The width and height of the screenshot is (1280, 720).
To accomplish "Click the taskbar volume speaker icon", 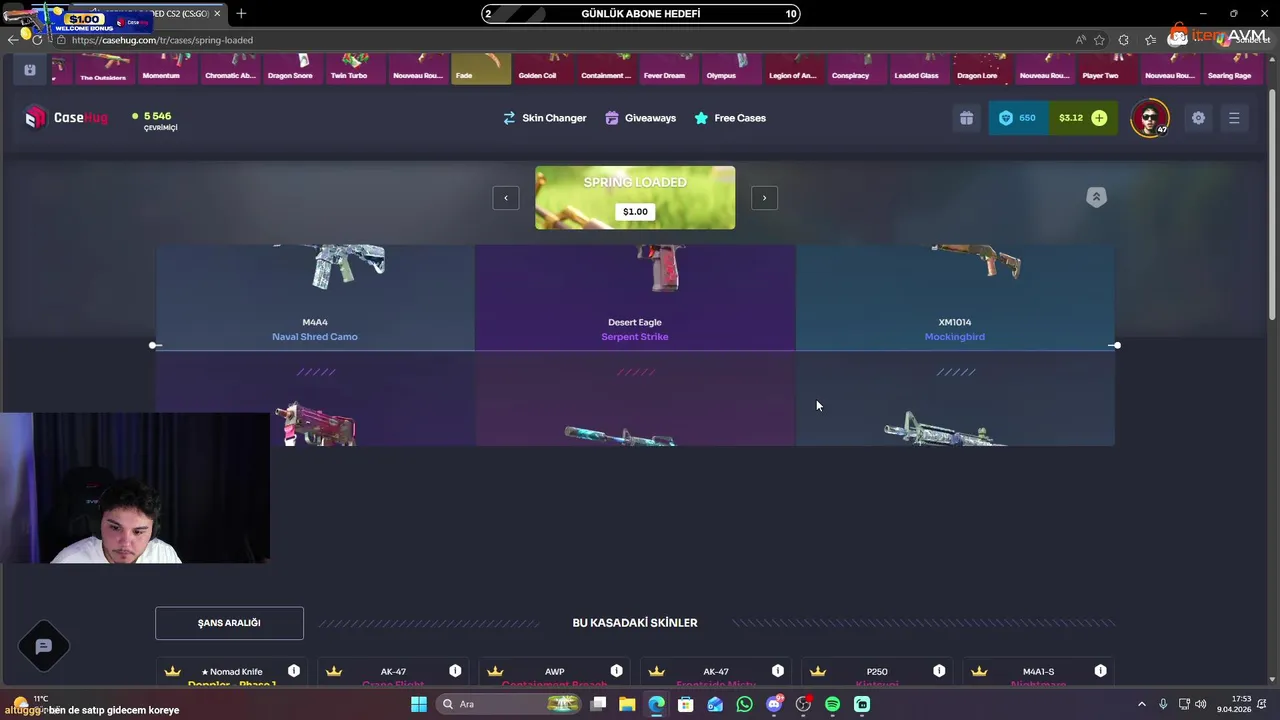I will tap(1200, 704).
